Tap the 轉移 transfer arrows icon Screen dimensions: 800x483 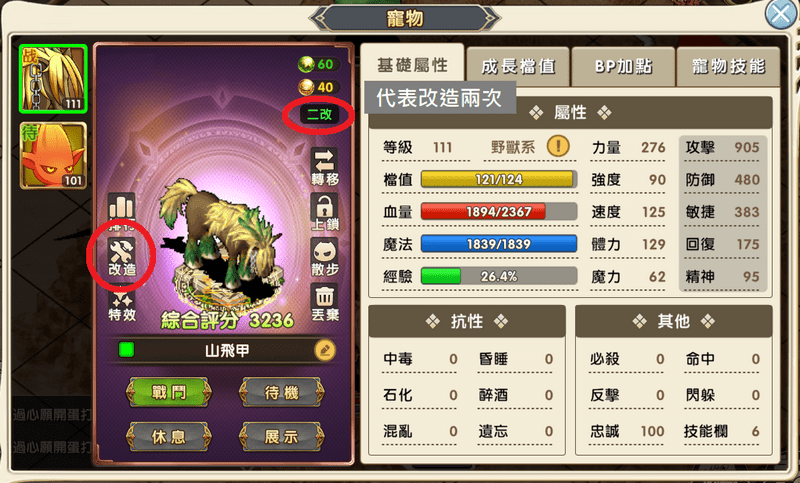325,167
